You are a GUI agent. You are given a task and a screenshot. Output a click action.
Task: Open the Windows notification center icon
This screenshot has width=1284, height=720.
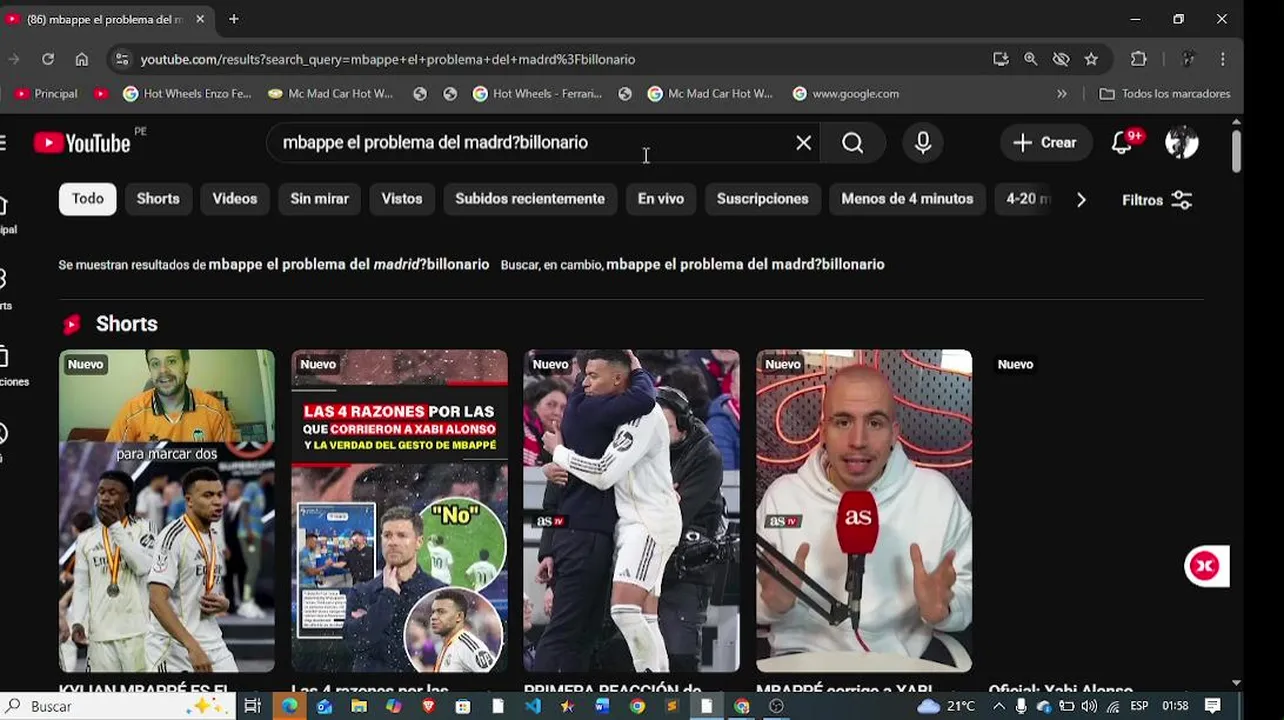(1213, 706)
